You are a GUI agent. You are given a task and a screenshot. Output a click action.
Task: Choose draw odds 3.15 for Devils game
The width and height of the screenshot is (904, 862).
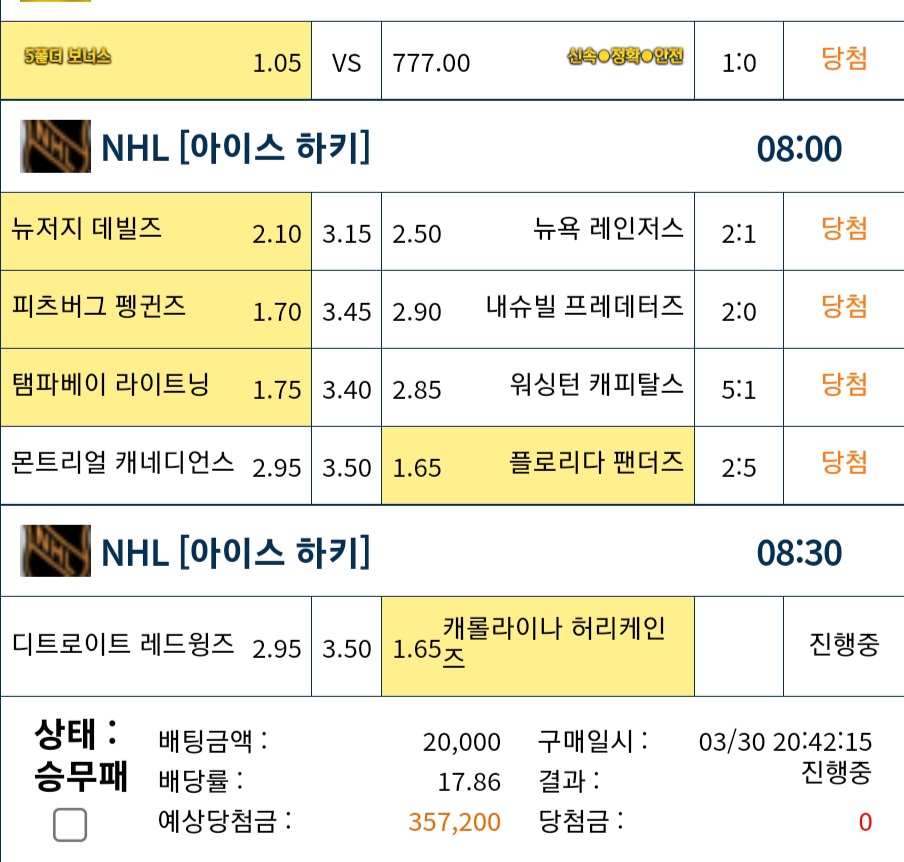tap(346, 232)
